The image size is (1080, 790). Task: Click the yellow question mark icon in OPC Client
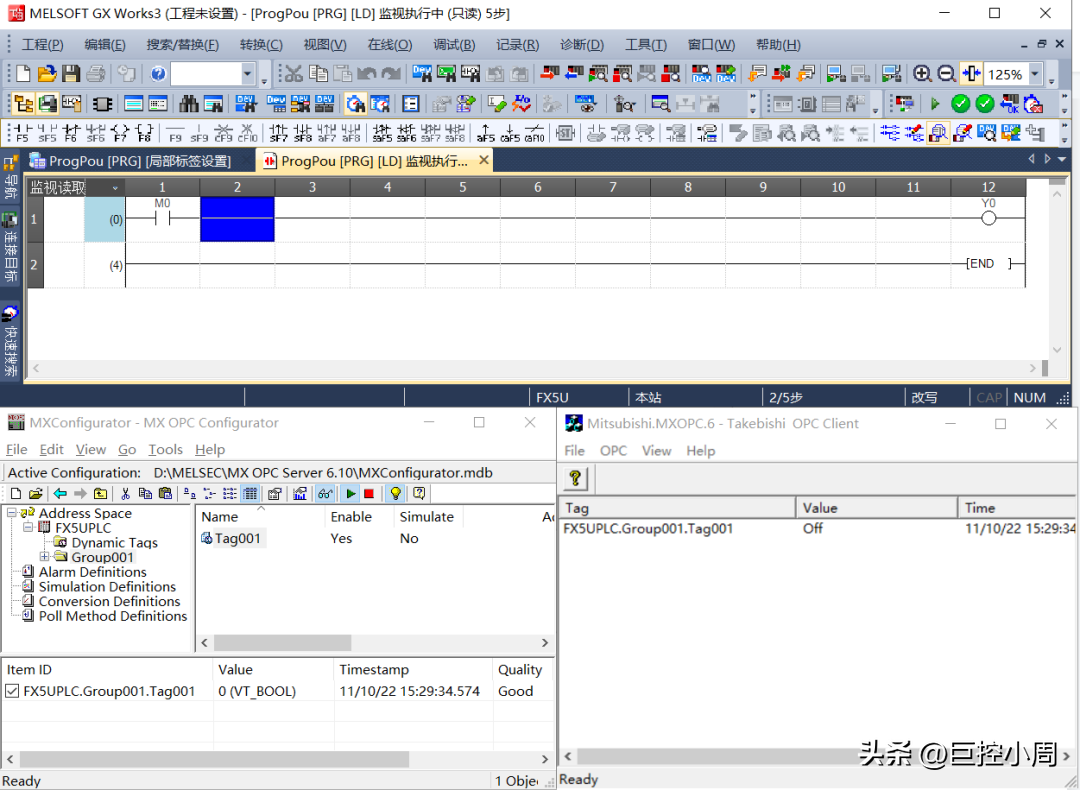(x=576, y=479)
